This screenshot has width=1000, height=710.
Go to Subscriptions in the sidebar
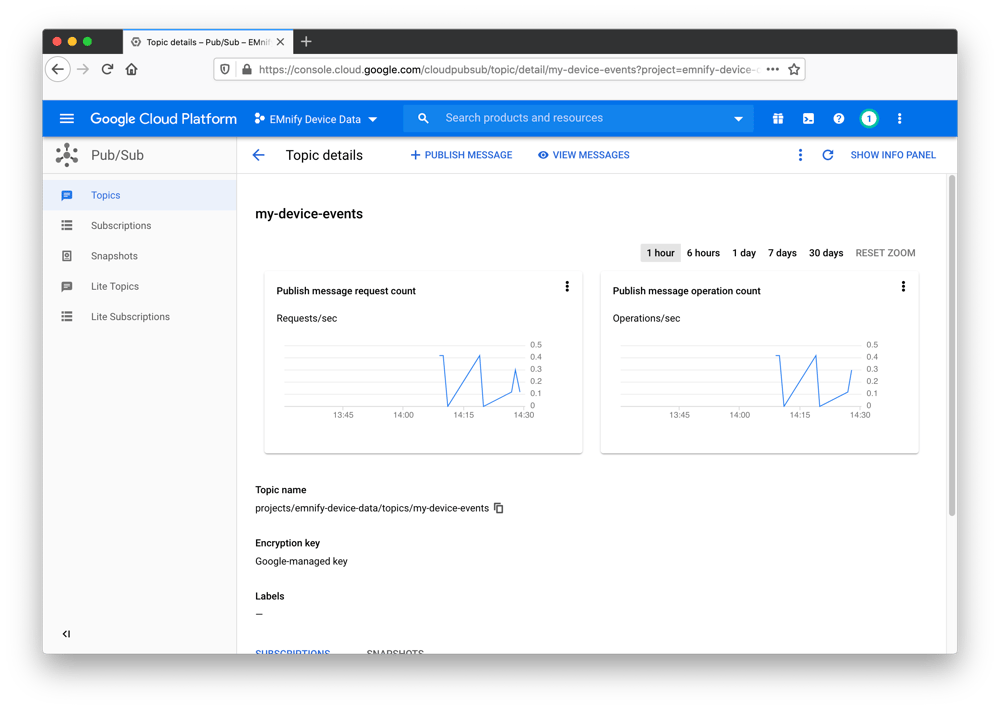pos(140,225)
